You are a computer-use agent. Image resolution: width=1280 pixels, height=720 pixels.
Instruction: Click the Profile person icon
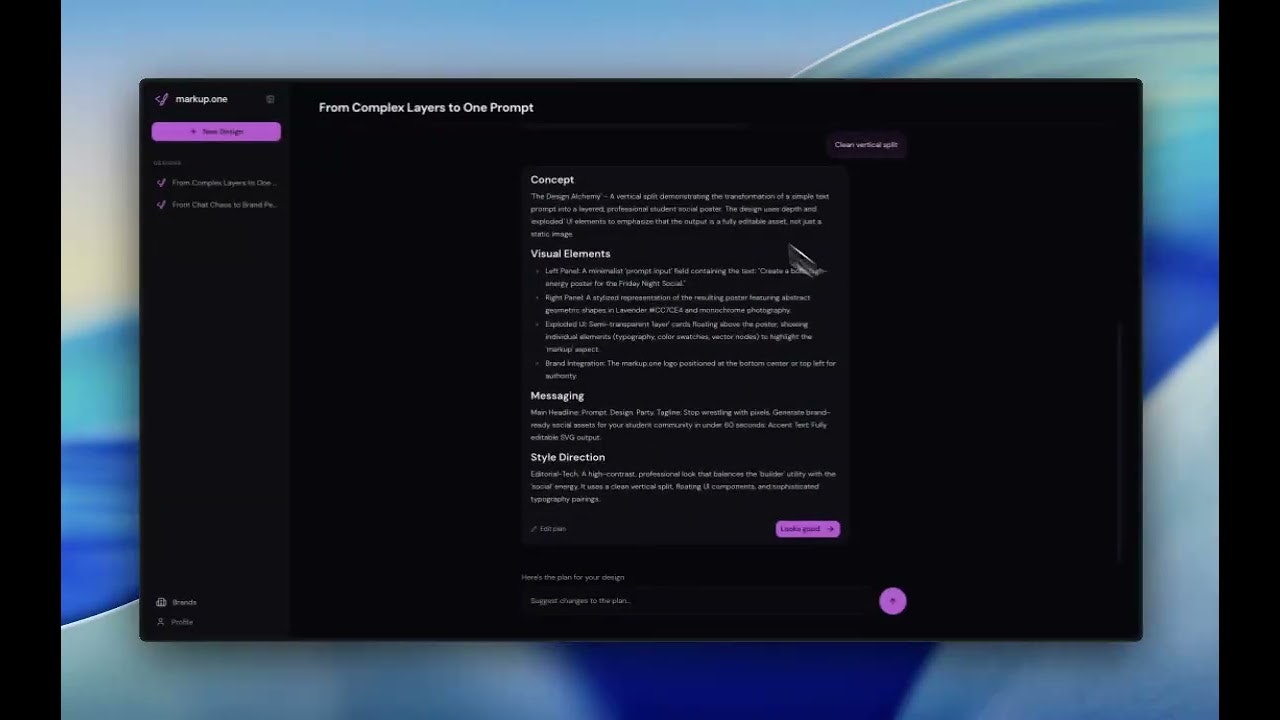161,622
